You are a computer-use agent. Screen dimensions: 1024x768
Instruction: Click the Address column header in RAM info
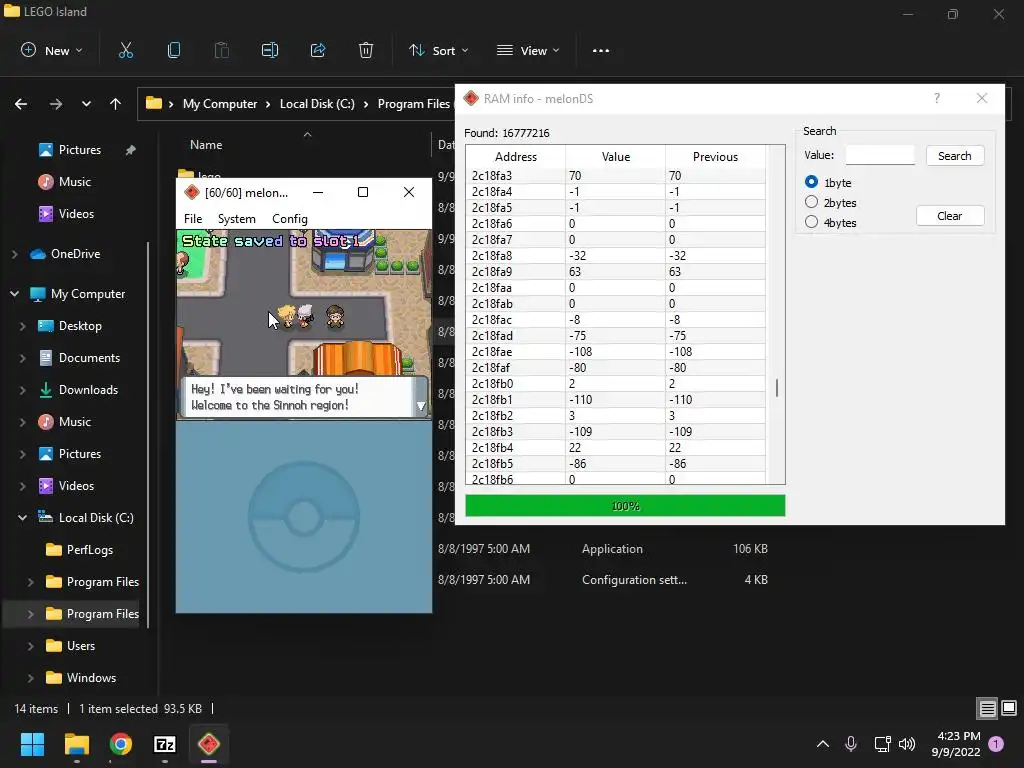pyautogui.click(x=516, y=157)
